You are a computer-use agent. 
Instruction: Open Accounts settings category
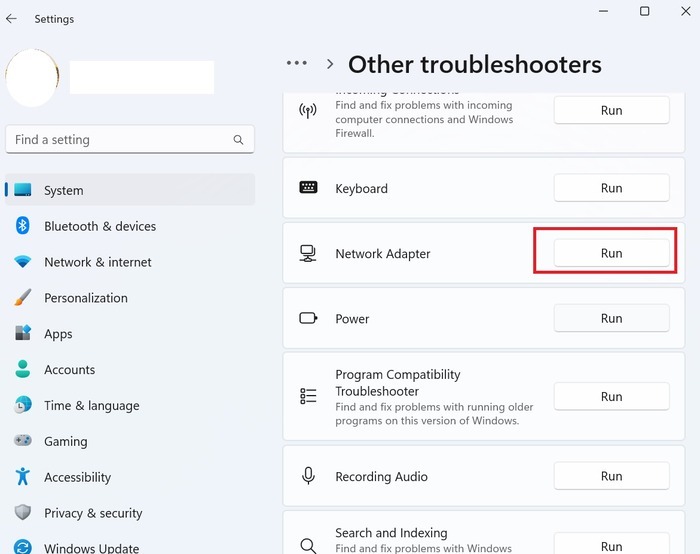pos(130,369)
